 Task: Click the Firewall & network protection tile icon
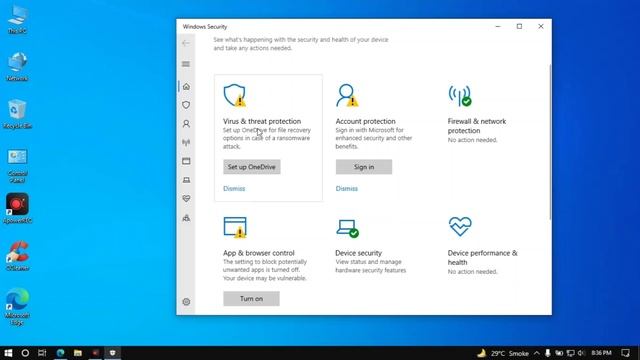(460, 96)
